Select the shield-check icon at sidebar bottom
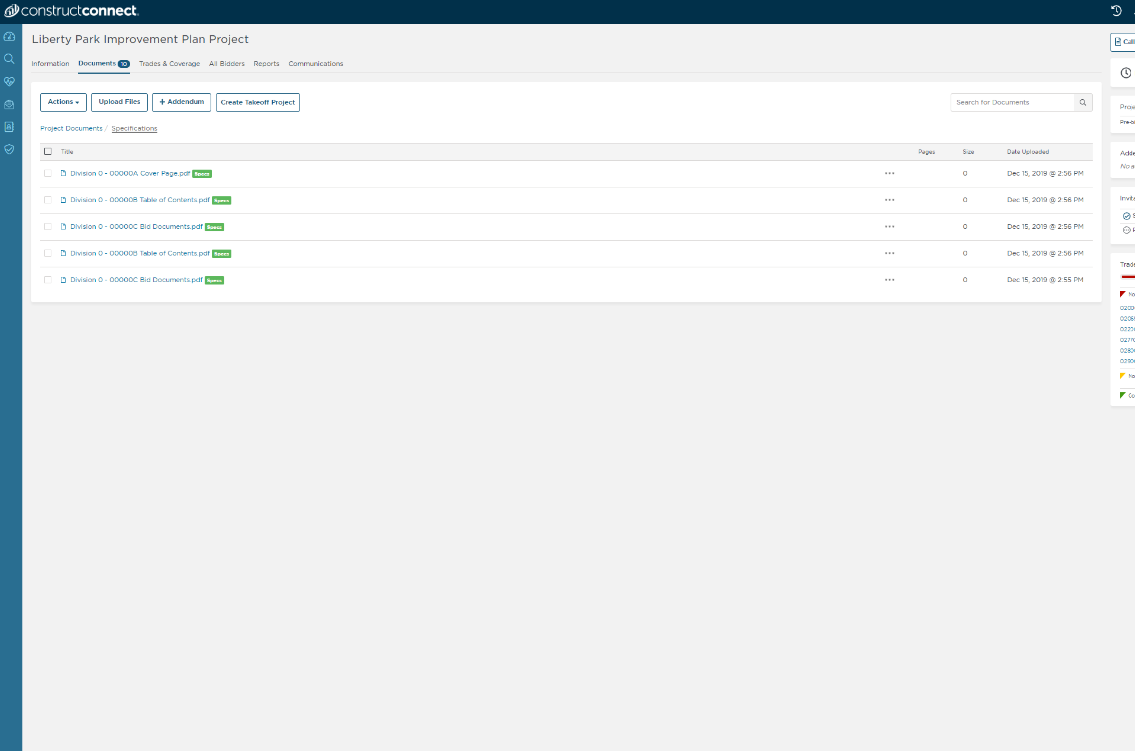This screenshot has height=751, width=1135. coord(9,148)
